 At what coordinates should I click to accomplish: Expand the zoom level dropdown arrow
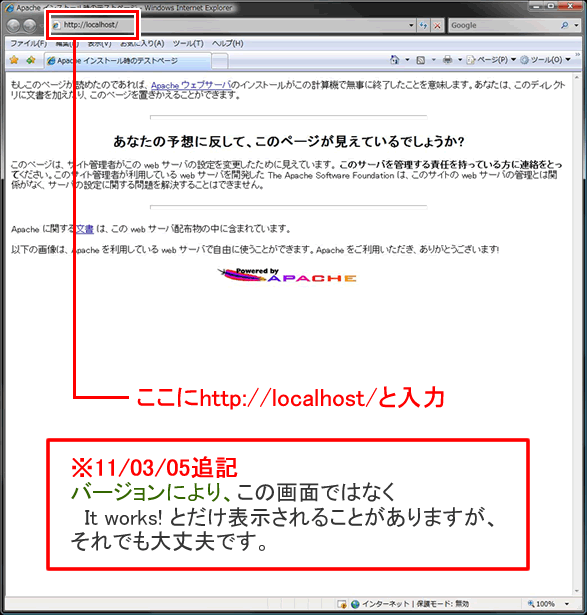coord(567,604)
